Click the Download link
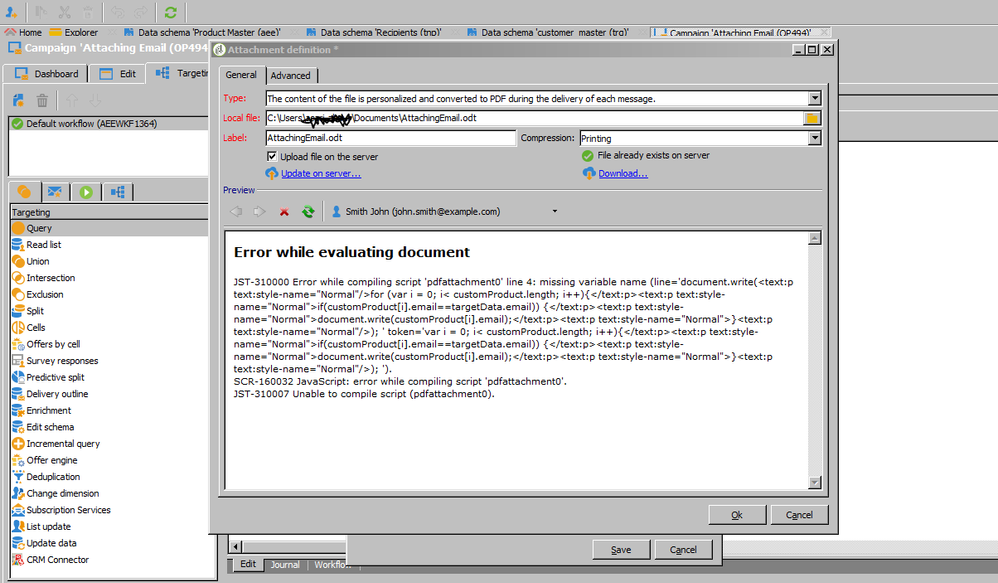The height and width of the screenshot is (583, 998). coord(622,173)
